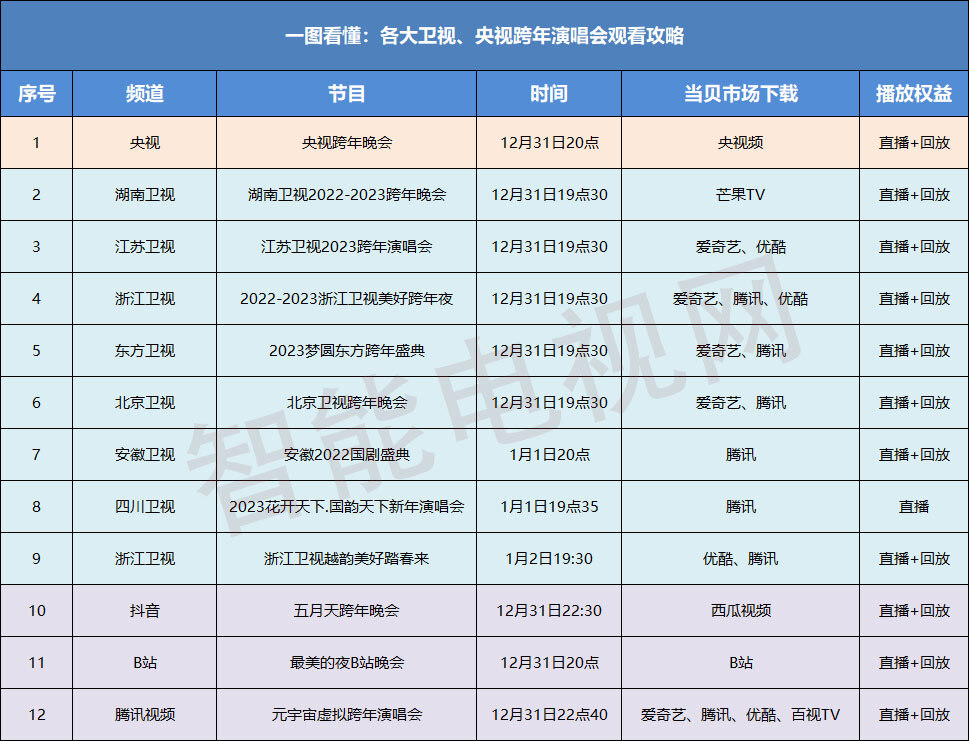Click the 爱奇艺、优酷 download cell
The image size is (969, 741).
(740, 247)
